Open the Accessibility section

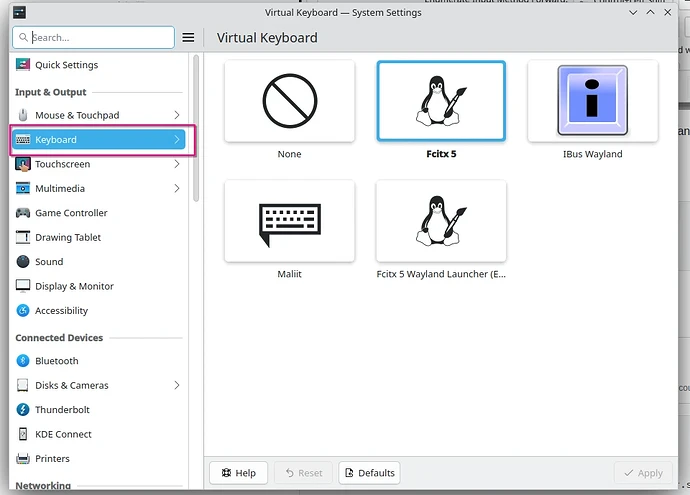[61, 311]
